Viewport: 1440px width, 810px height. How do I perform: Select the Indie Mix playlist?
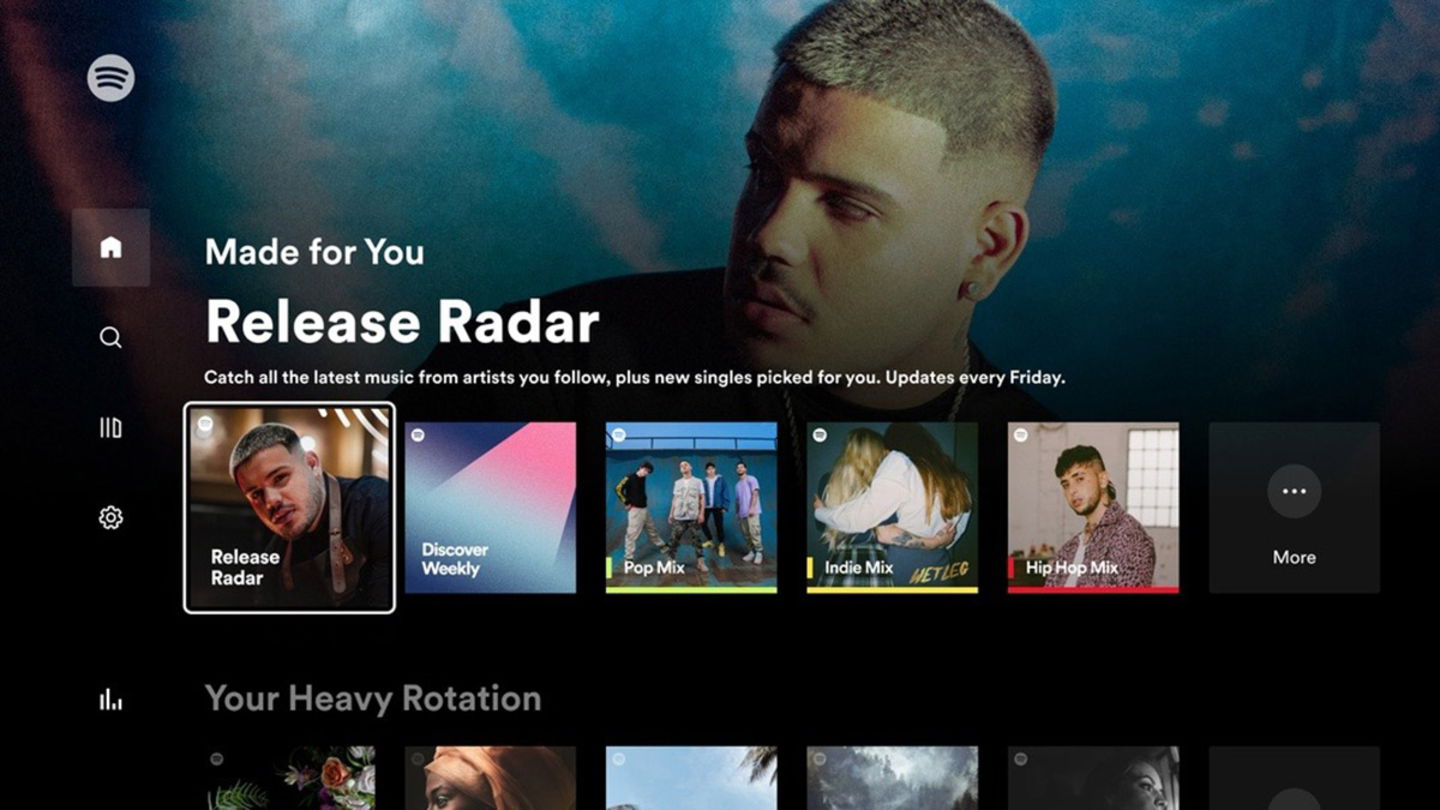pyautogui.click(x=892, y=507)
